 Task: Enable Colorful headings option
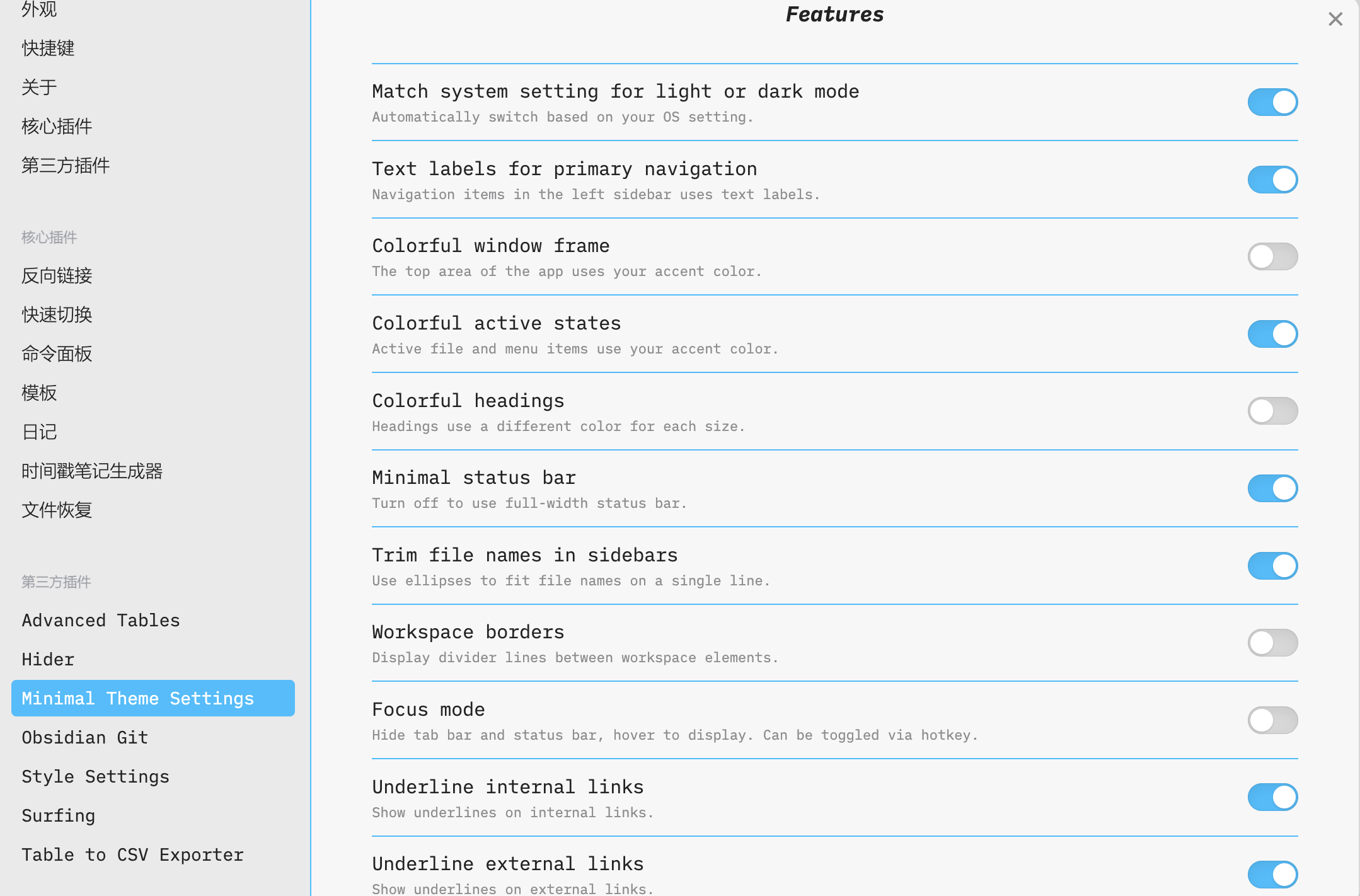tap(1272, 411)
